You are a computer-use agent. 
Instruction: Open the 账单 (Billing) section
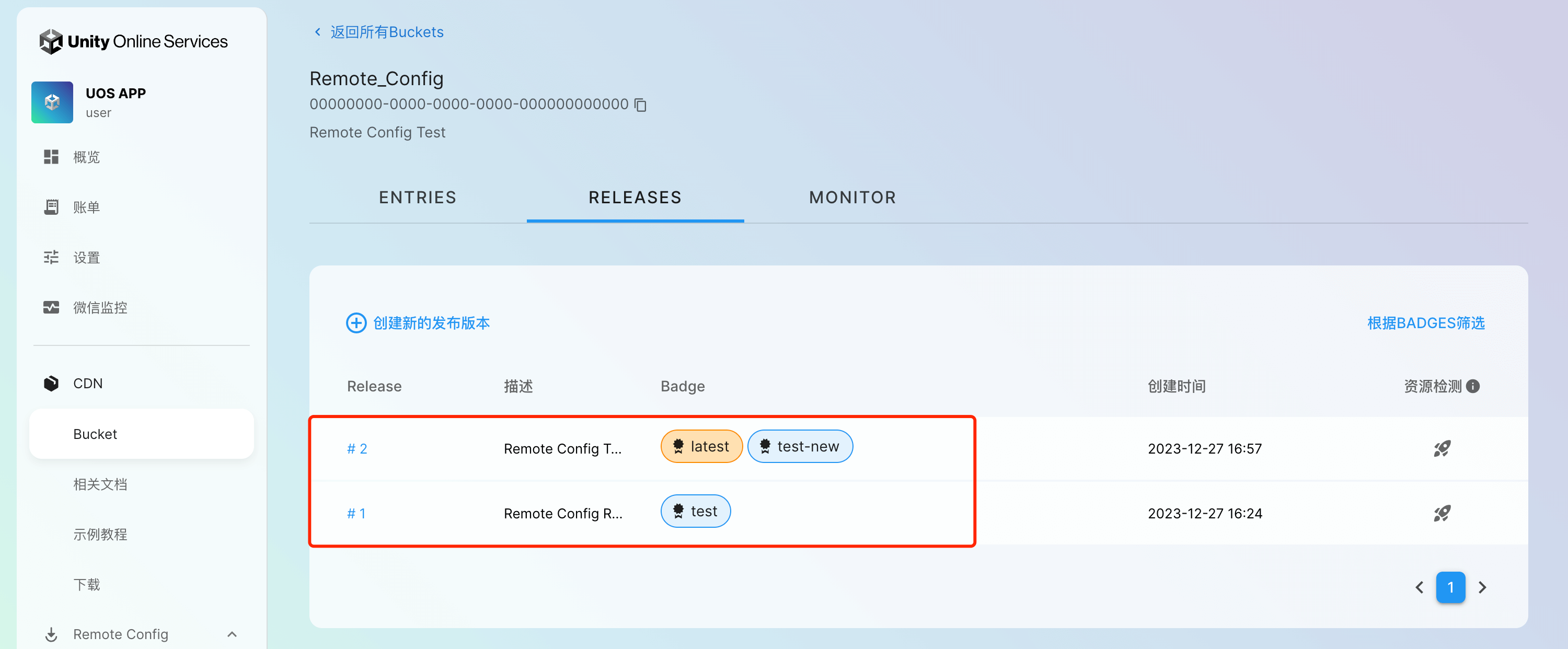(87, 207)
